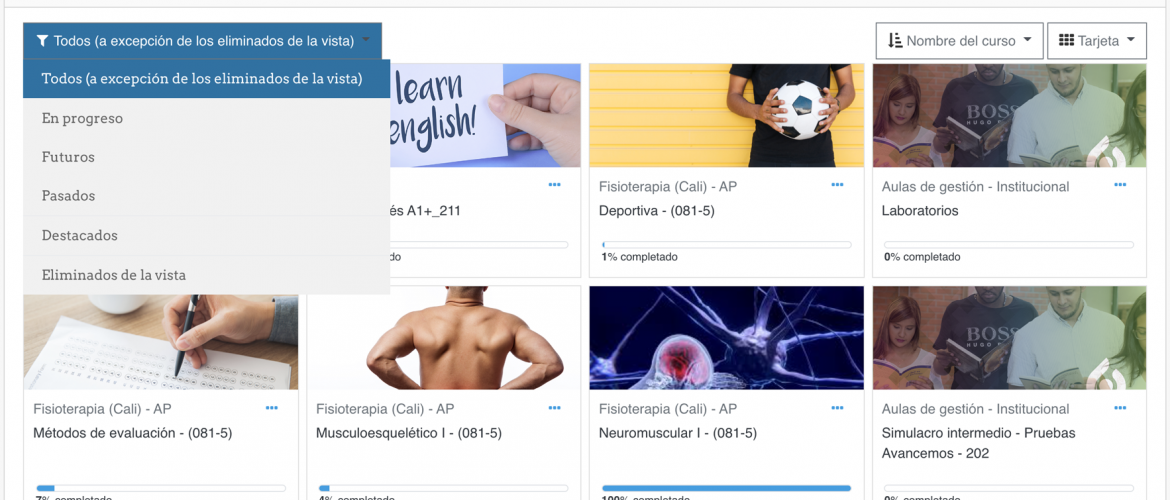Open the Deportiva - (081-5) course link

point(657,211)
